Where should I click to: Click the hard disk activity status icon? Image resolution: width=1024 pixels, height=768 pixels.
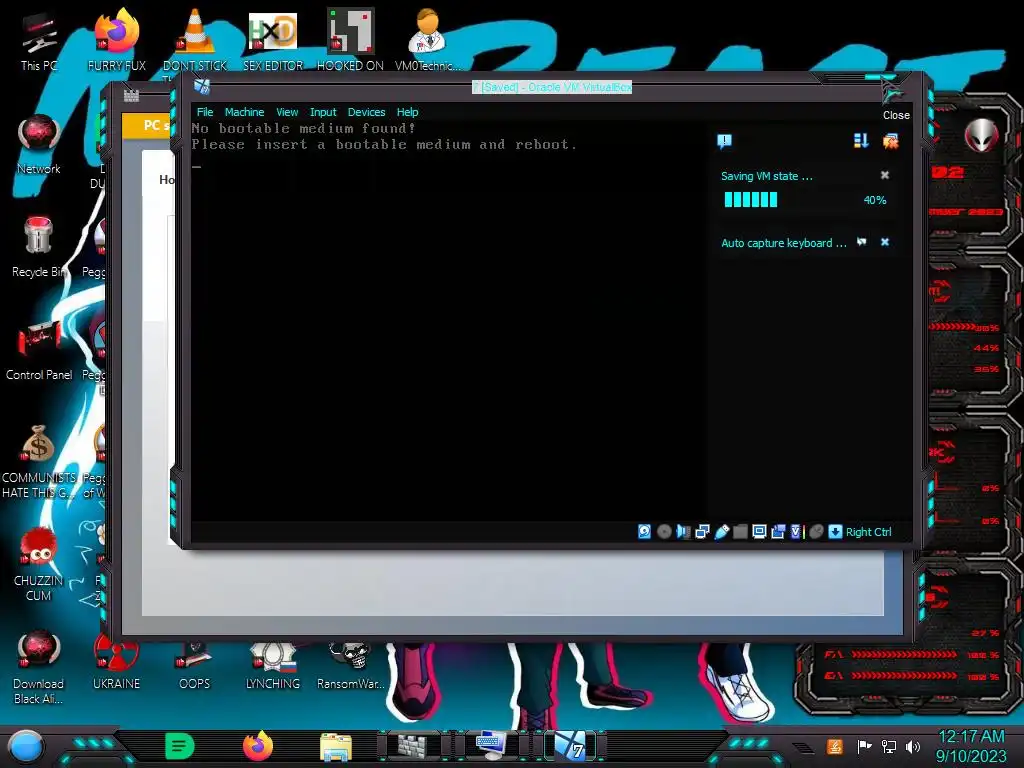pyautogui.click(x=644, y=532)
